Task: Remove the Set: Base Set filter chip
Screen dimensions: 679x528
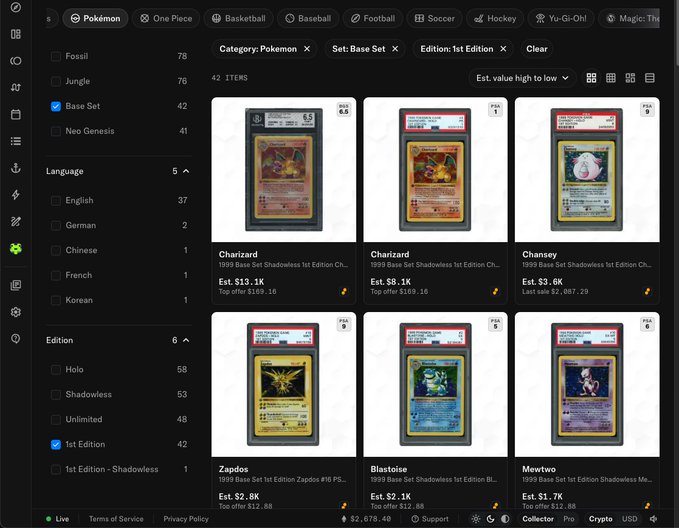Action: click(395, 49)
